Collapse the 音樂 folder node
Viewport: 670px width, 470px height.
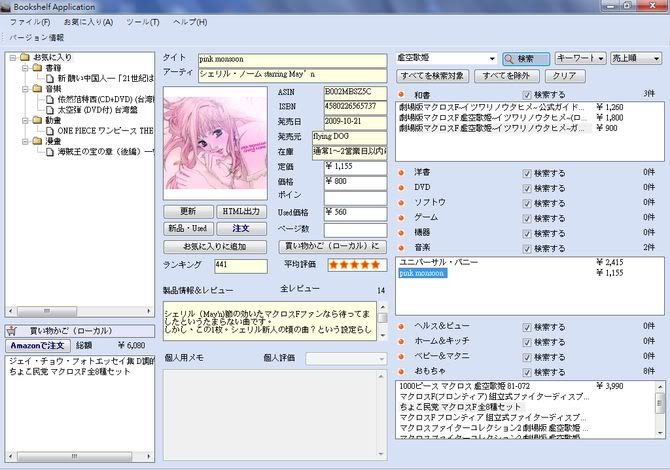[x=25, y=88]
